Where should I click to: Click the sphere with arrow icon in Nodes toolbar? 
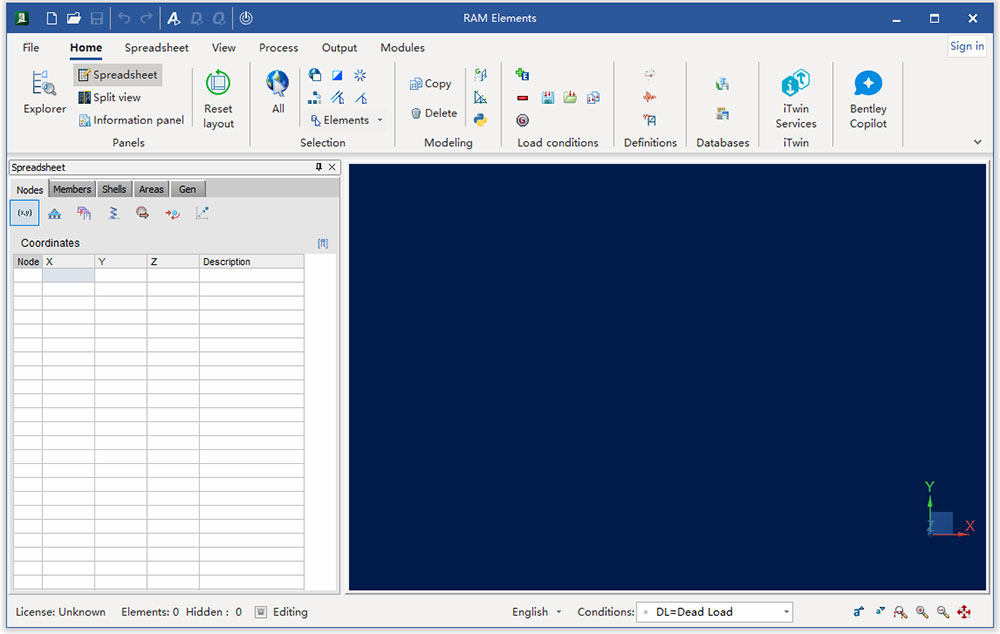pos(142,213)
